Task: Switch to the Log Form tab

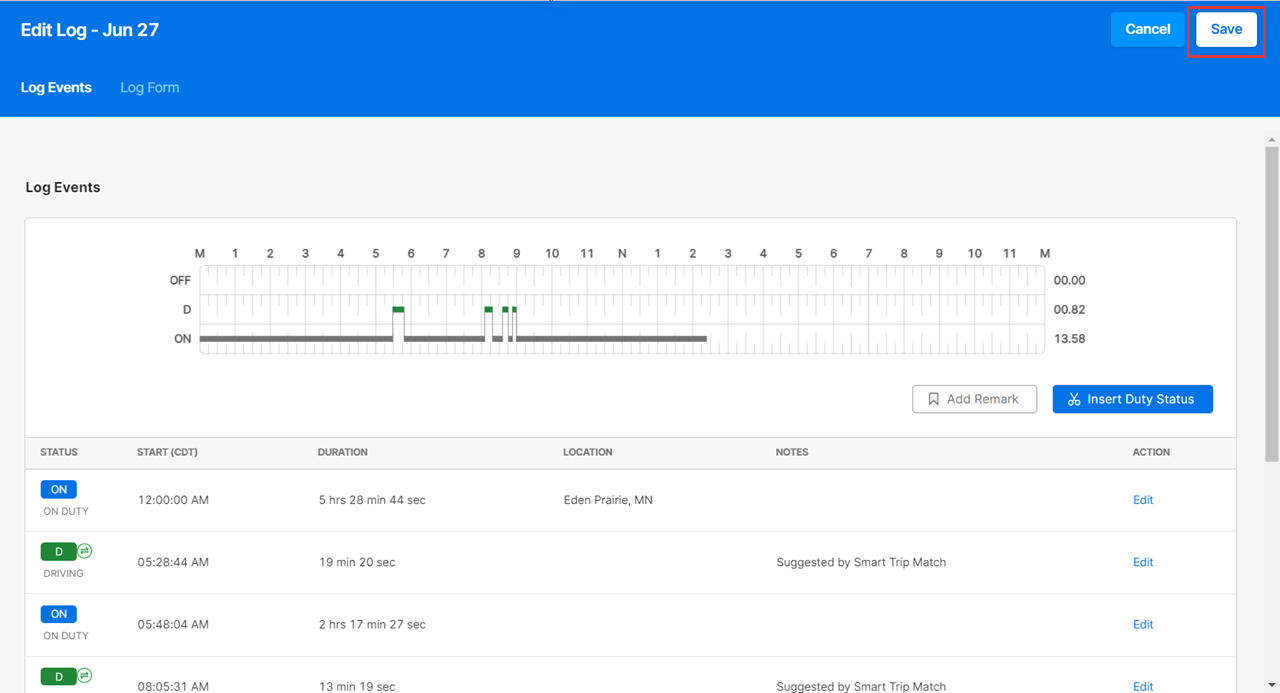Action: click(x=150, y=87)
